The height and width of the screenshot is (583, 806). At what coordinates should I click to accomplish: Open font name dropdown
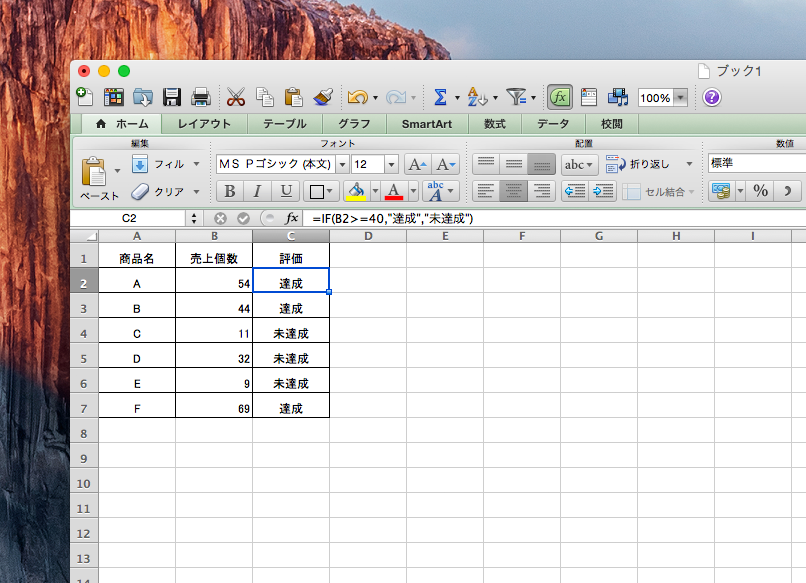(343, 165)
